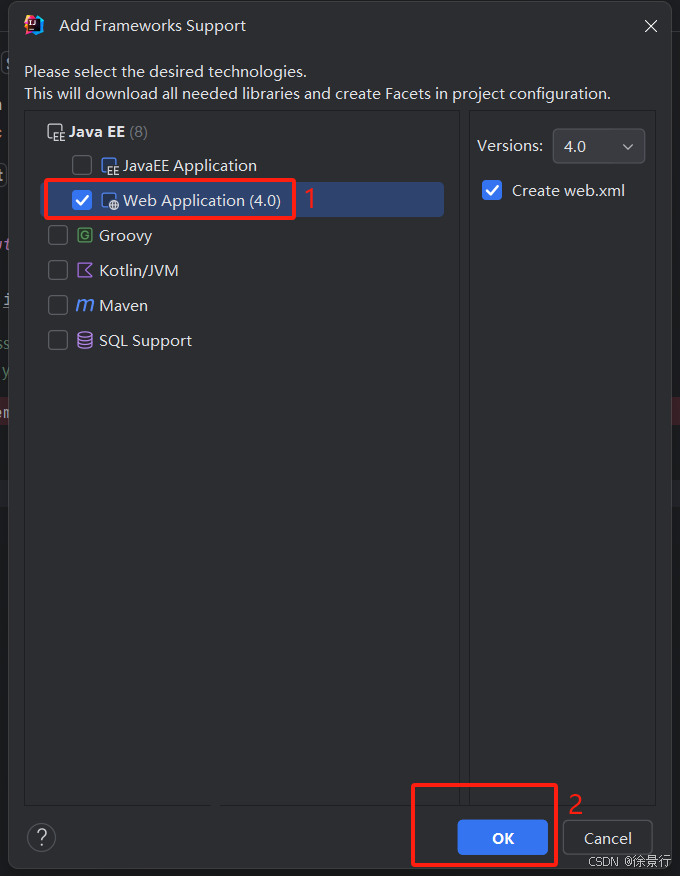Open the Versions 4.0 dropdown
680x876 pixels.
[598, 146]
